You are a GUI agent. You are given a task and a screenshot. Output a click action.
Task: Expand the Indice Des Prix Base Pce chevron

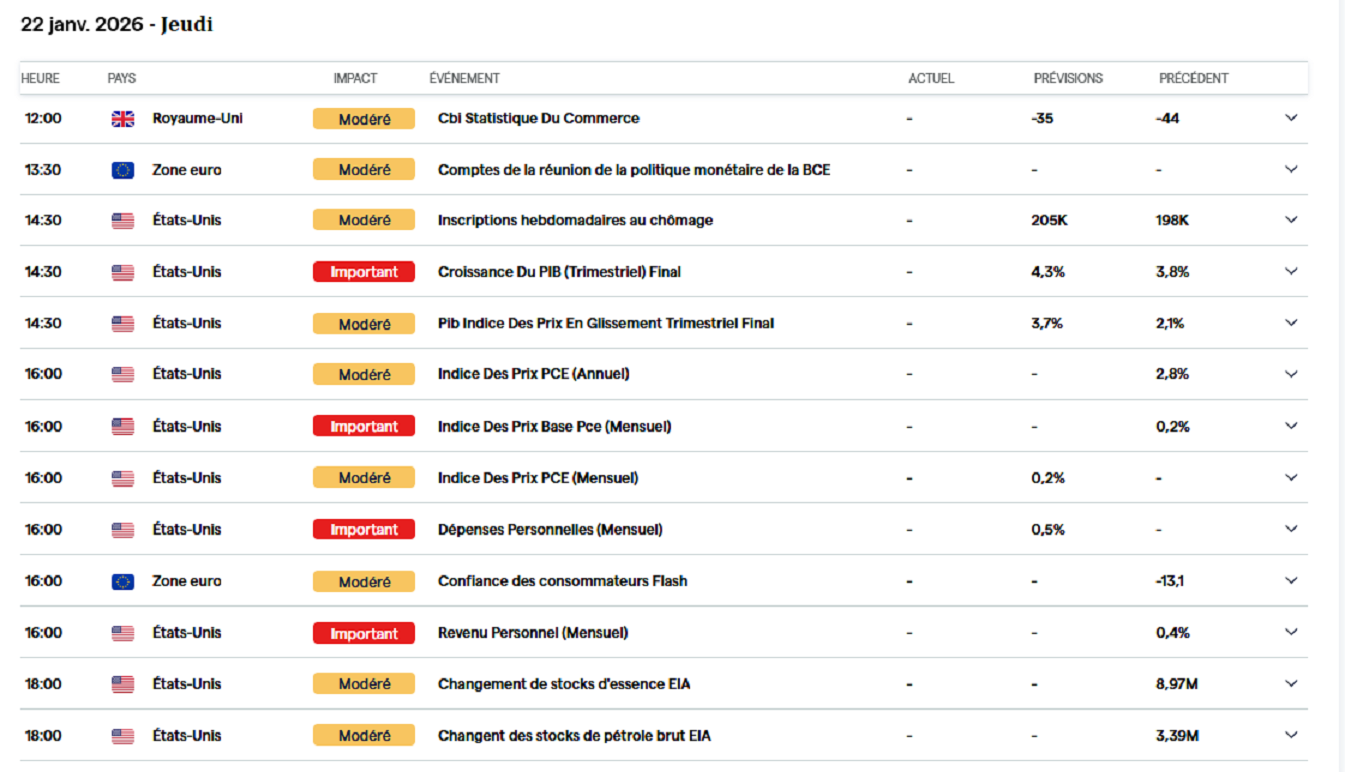(1291, 426)
